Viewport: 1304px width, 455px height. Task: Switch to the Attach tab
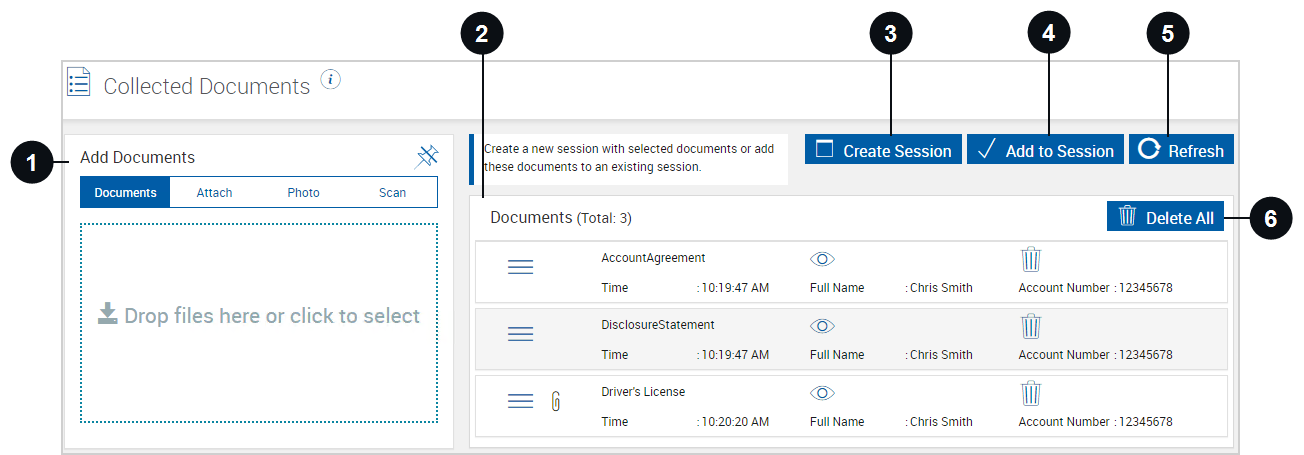tap(214, 193)
